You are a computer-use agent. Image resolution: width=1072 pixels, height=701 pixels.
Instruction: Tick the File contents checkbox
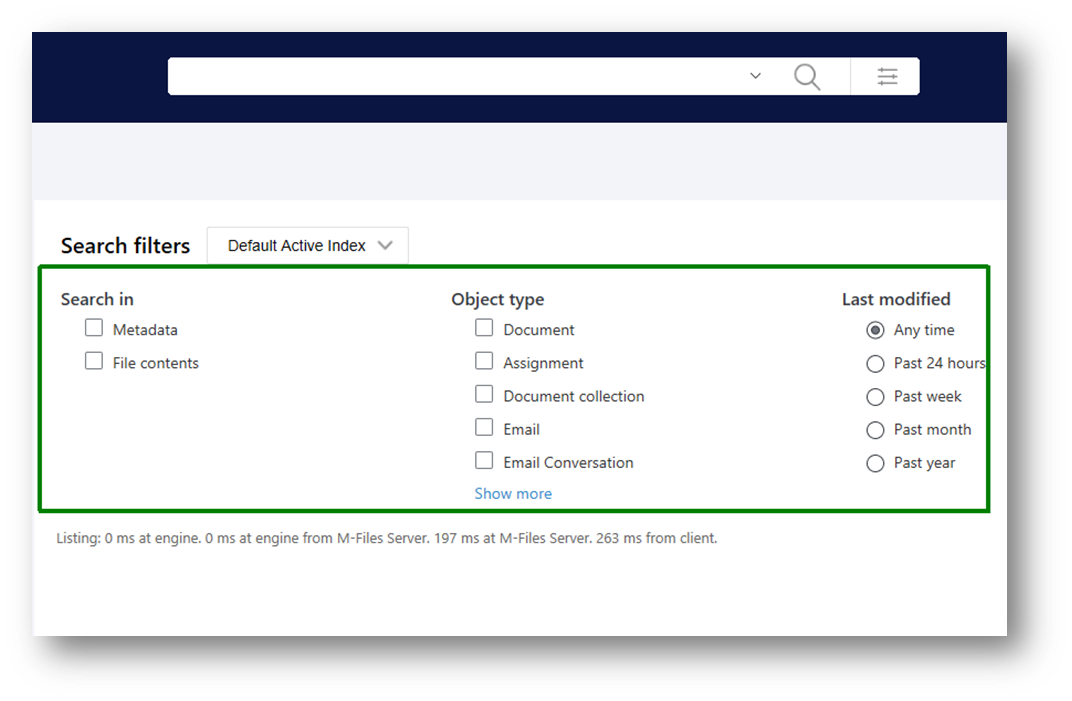94,361
